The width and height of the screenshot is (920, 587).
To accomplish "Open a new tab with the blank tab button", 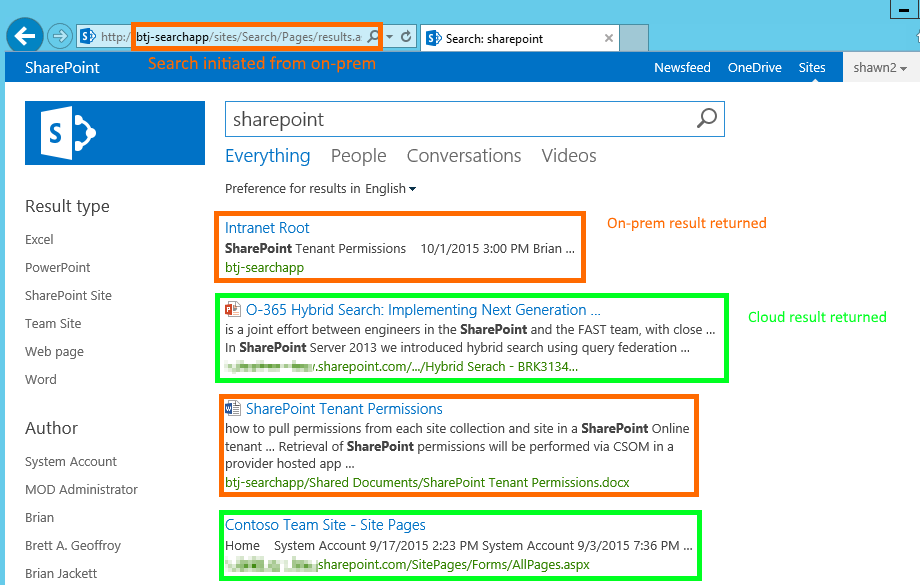I will click(634, 38).
